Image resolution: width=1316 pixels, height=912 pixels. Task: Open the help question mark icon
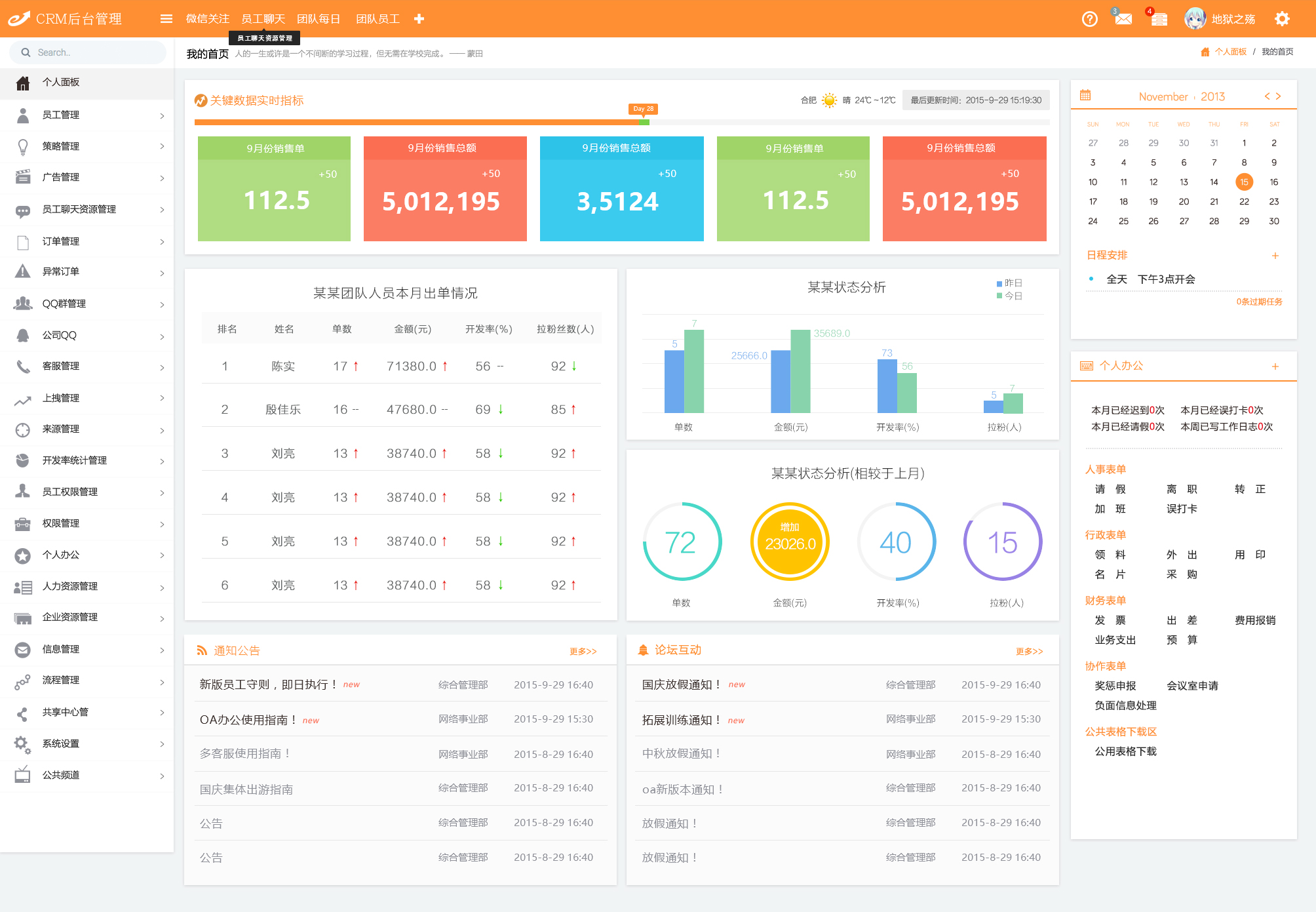1089,19
